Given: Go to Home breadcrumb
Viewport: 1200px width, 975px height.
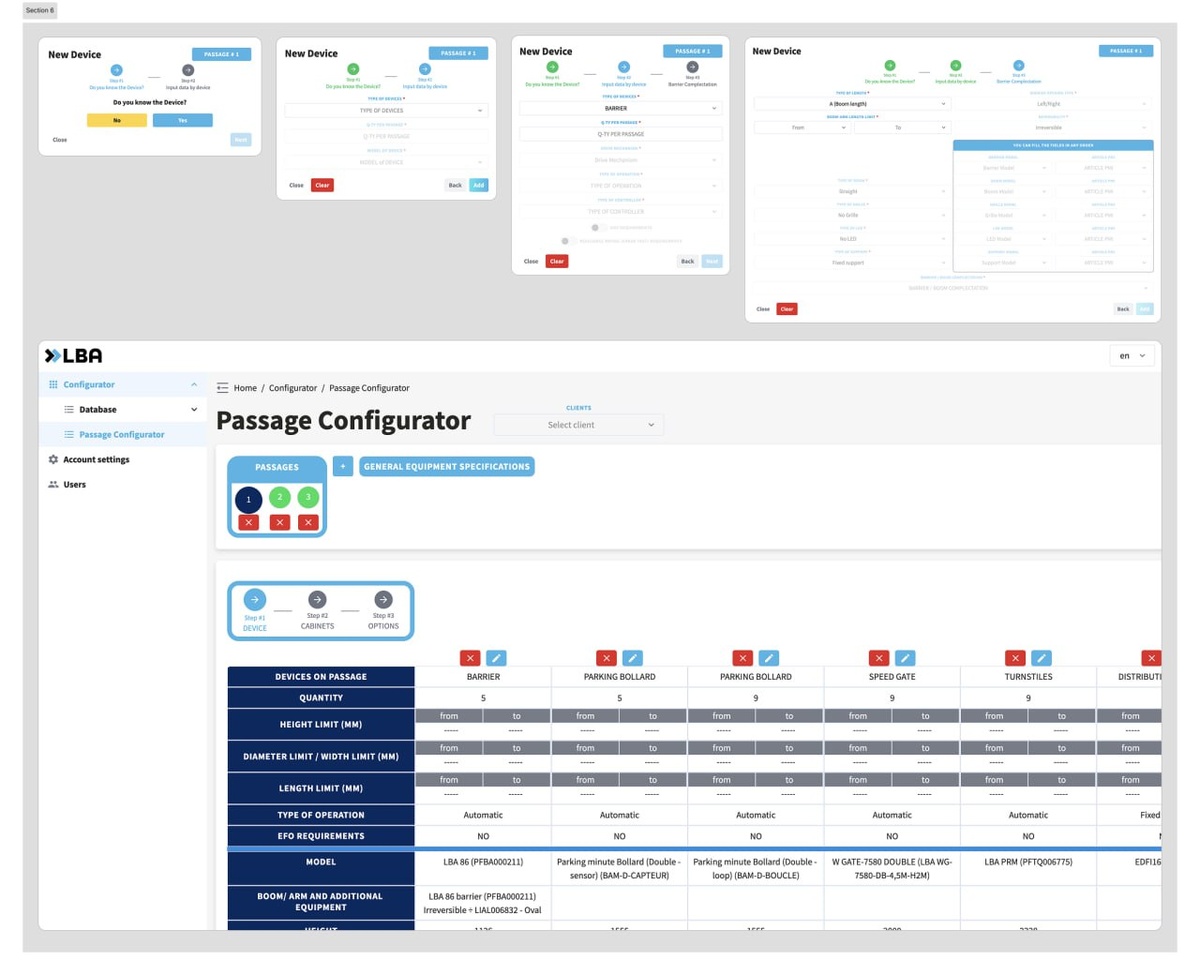Looking at the screenshot, I should tap(245, 388).
